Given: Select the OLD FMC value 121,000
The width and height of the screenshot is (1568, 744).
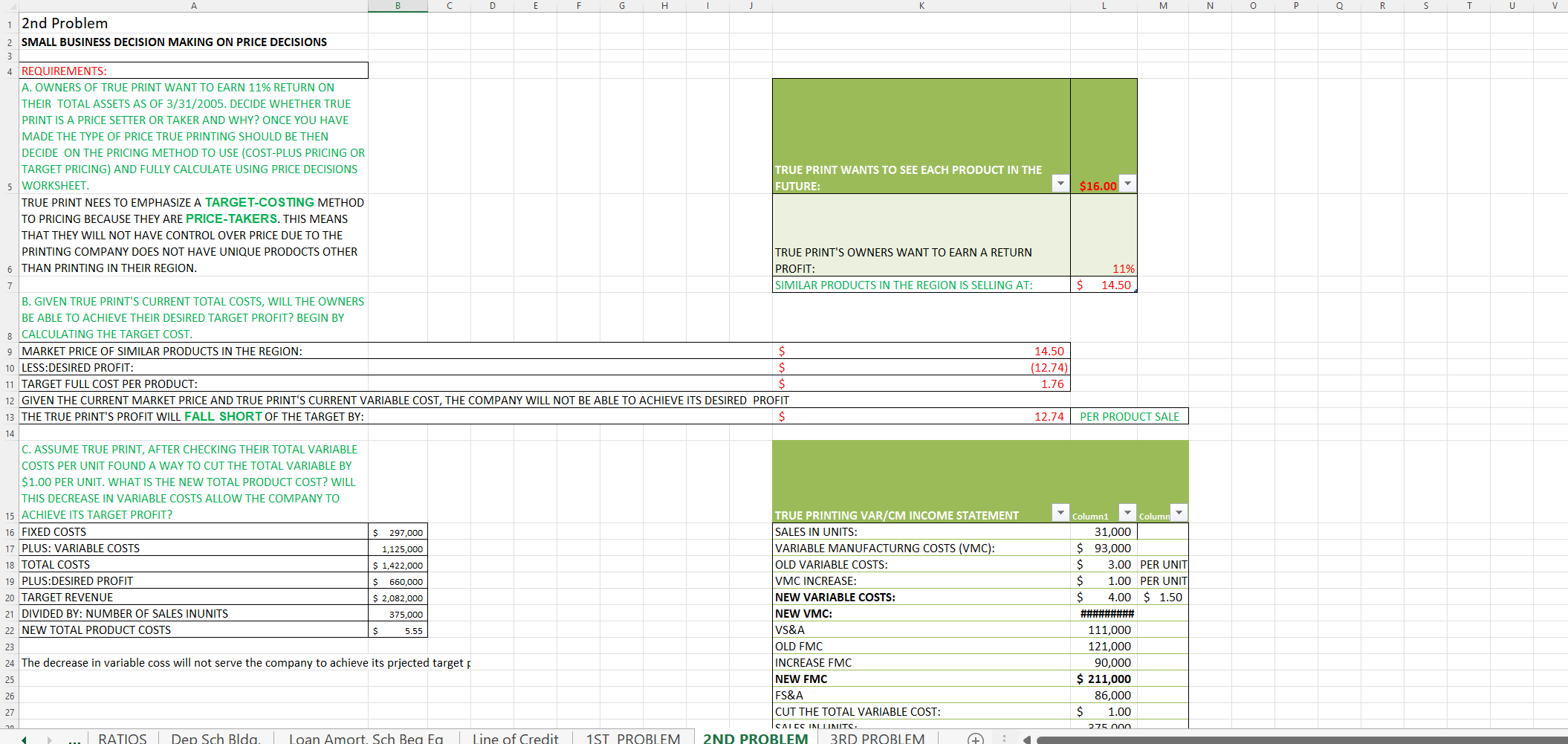Looking at the screenshot, I should 1104,646.
